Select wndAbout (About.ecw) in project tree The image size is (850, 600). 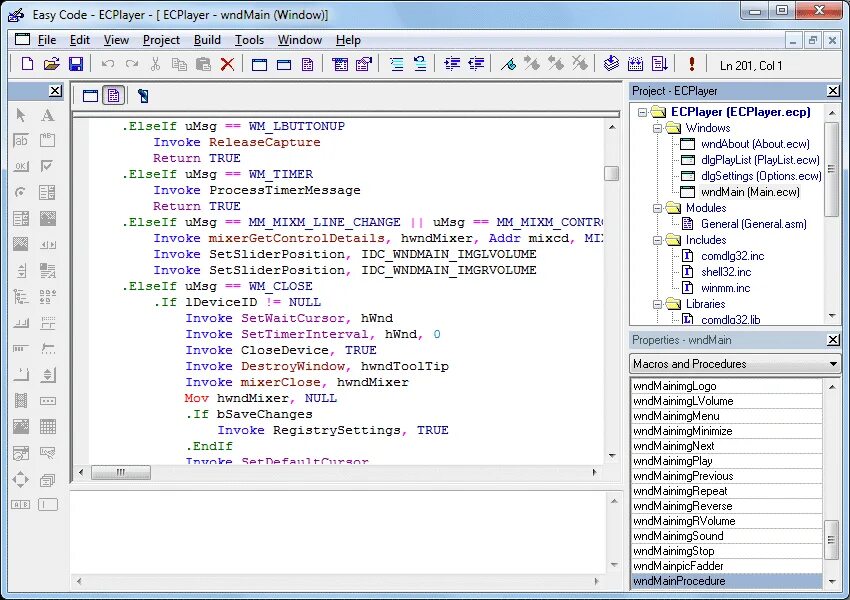pos(755,144)
